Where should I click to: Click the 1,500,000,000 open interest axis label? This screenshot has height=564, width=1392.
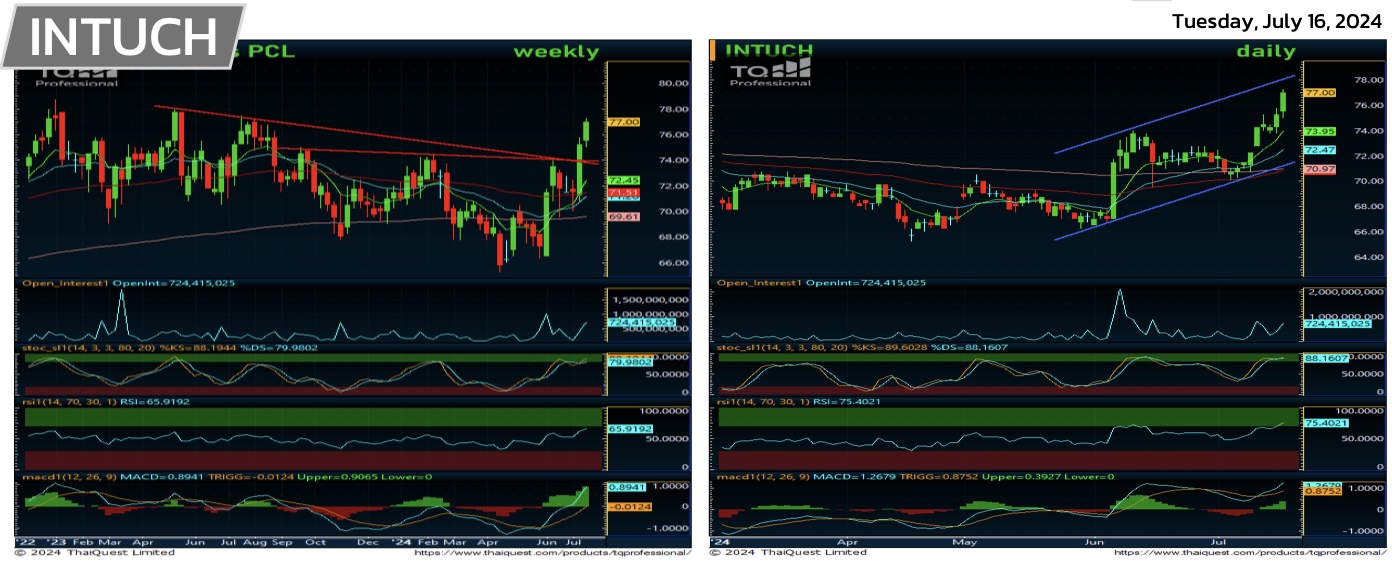click(x=649, y=299)
